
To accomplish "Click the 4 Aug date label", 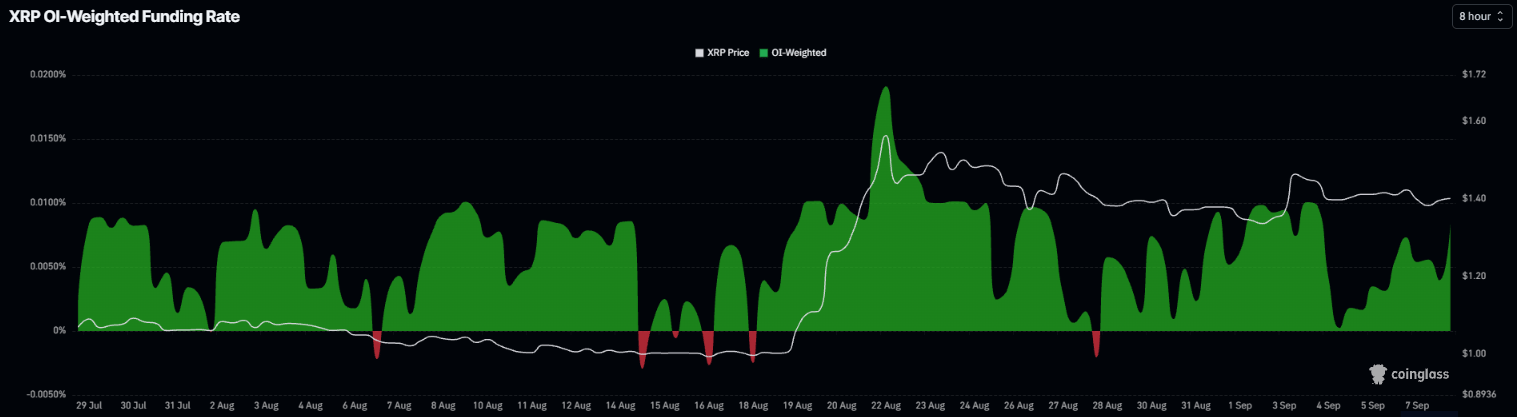I will (310, 407).
